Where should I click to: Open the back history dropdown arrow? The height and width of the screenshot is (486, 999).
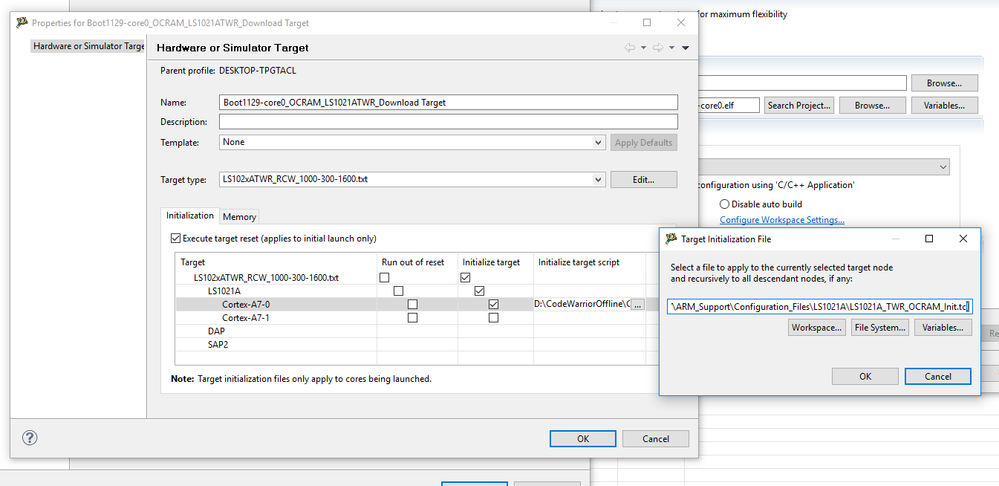[643, 48]
